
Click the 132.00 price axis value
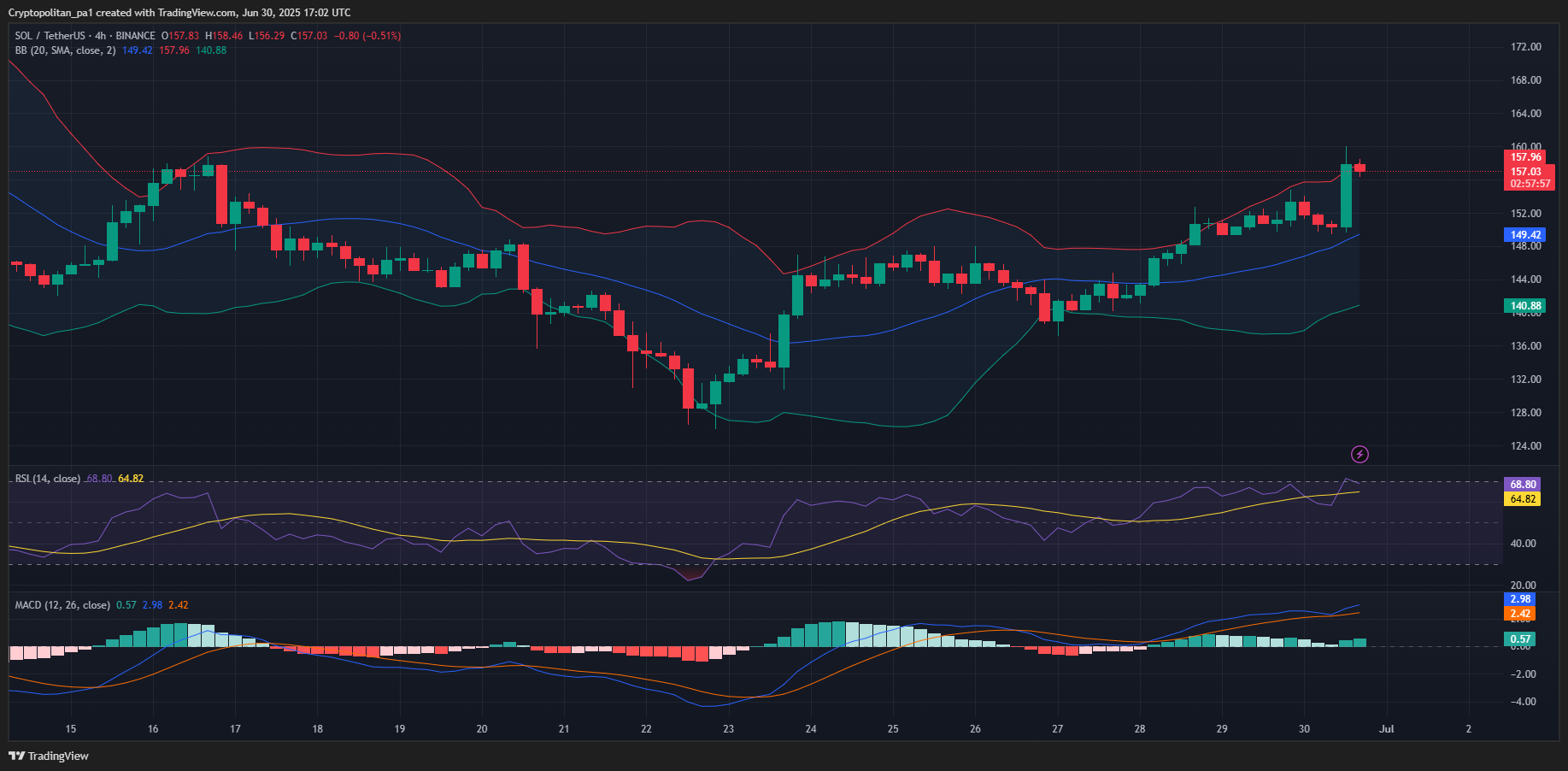coord(1526,380)
